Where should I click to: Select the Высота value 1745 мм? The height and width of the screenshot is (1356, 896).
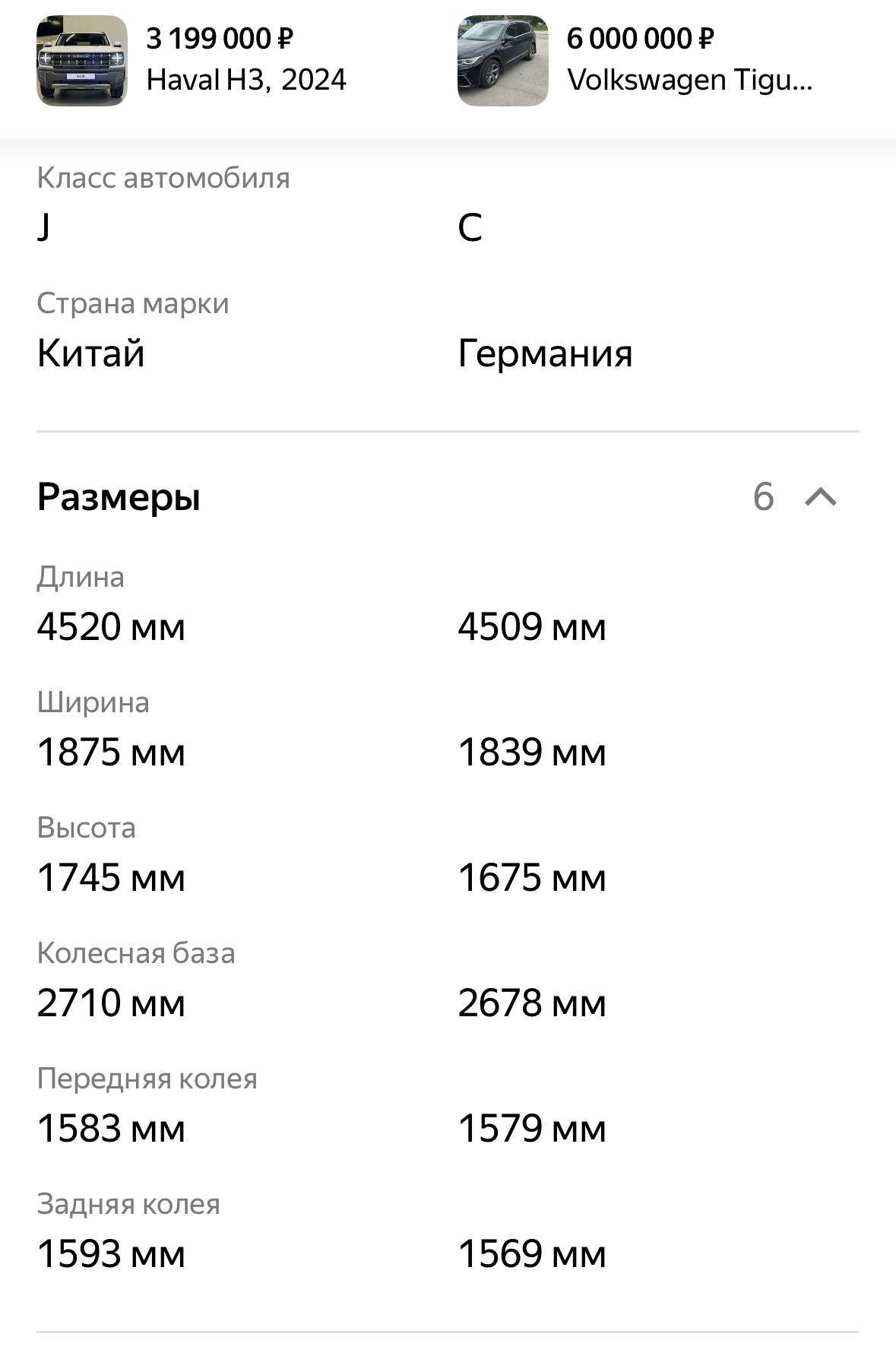[x=111, y=878]
